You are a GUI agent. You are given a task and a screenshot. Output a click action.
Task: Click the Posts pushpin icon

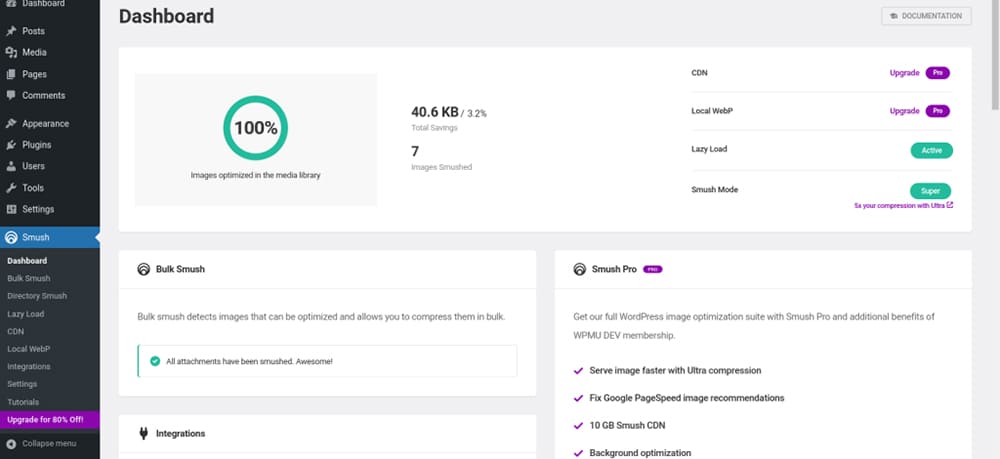(x=11, y=31)
